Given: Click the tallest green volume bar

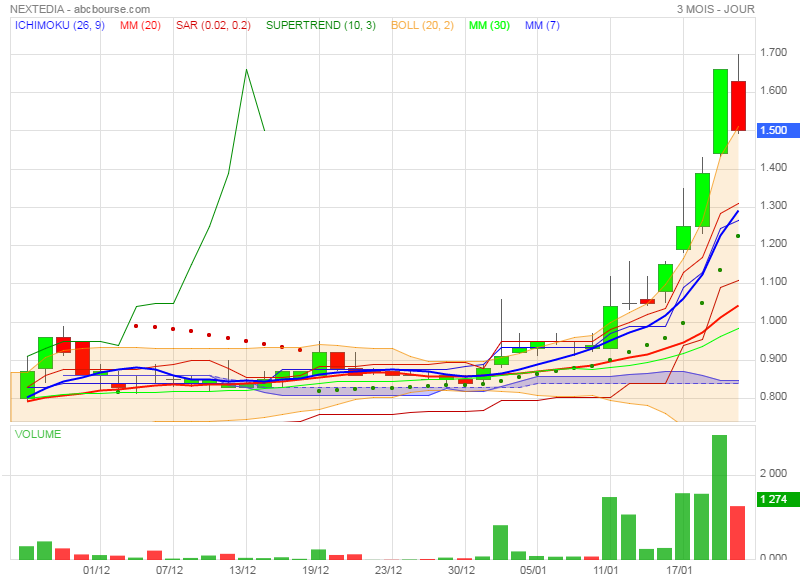Looking at the screenshot, I should click(719, 497).
